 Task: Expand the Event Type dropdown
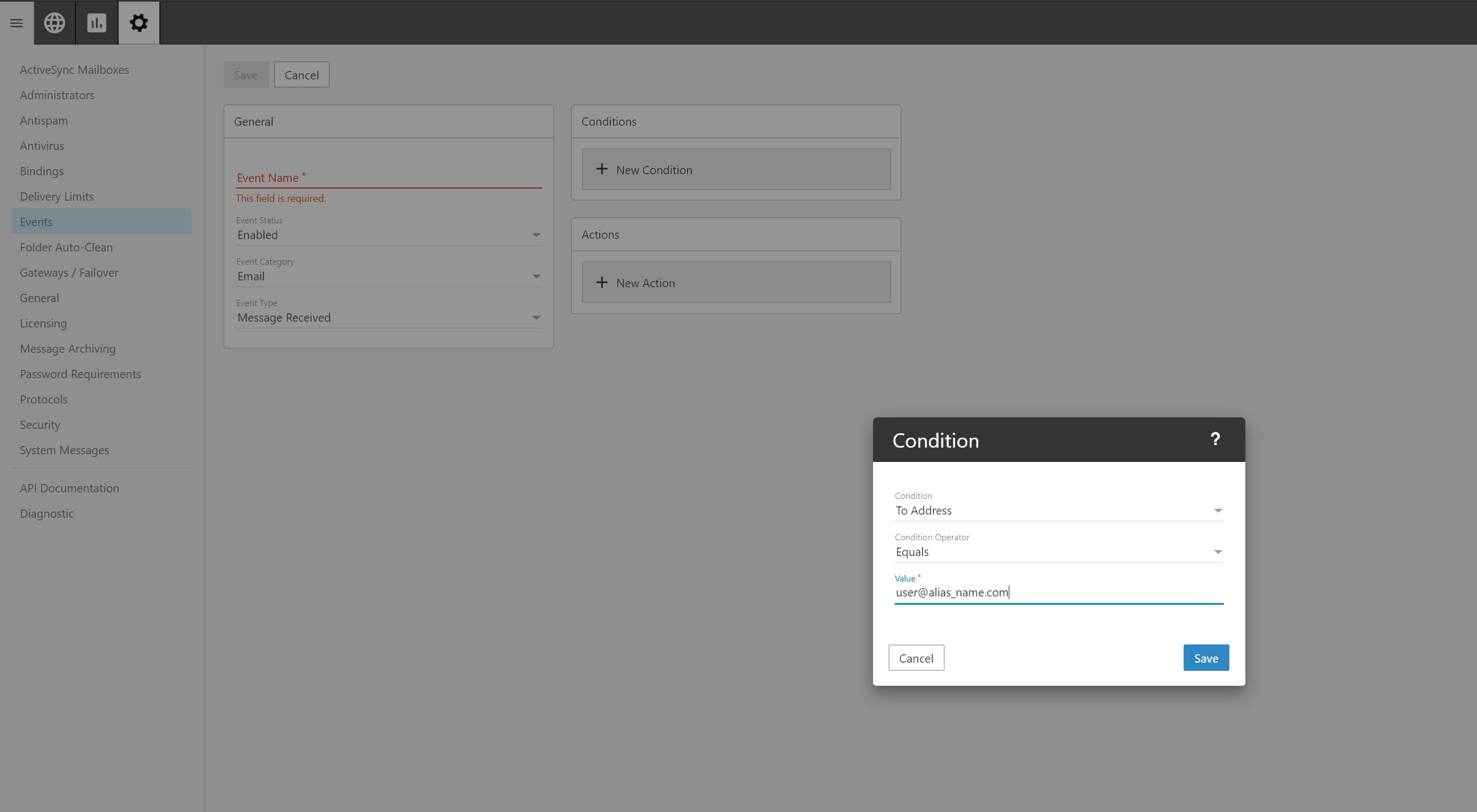tap(388, 318)
